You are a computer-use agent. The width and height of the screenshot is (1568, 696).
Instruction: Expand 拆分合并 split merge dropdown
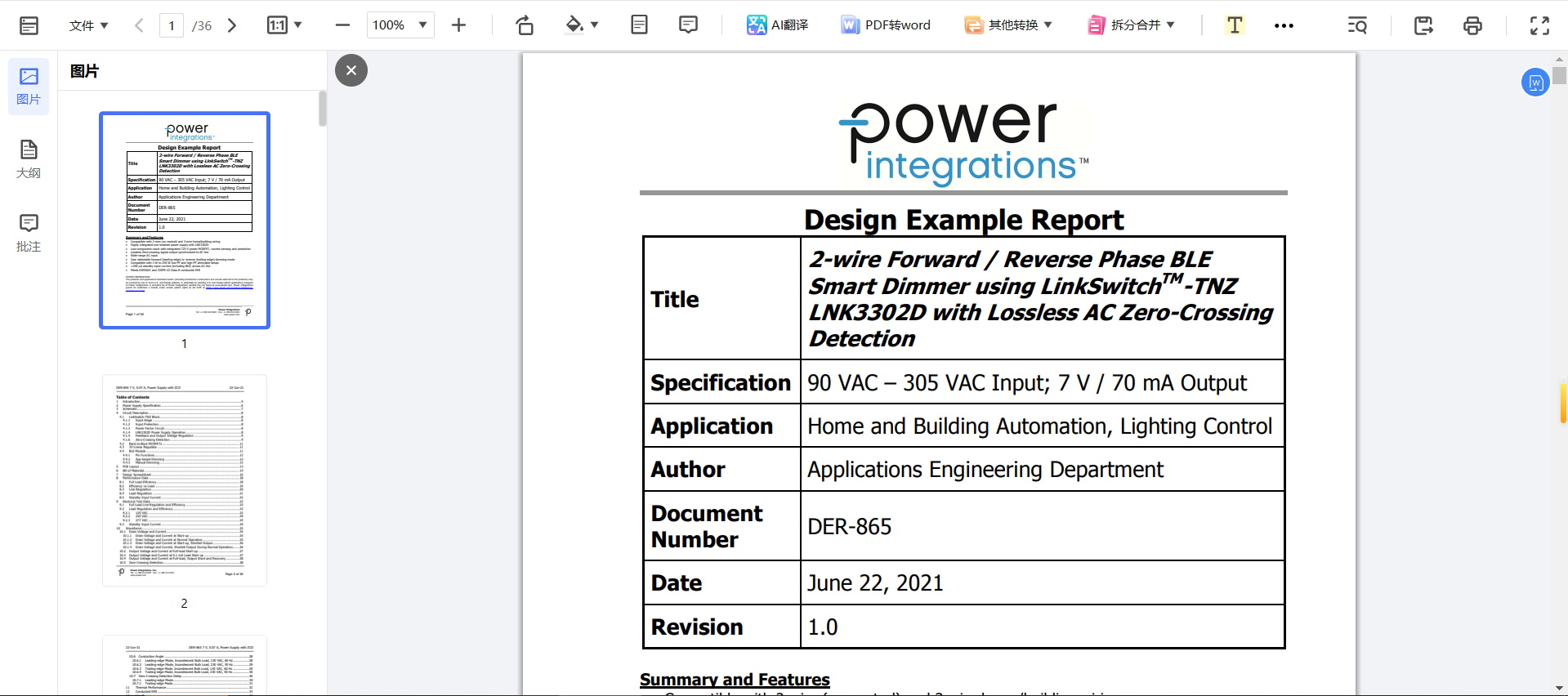coord(1131,25)
